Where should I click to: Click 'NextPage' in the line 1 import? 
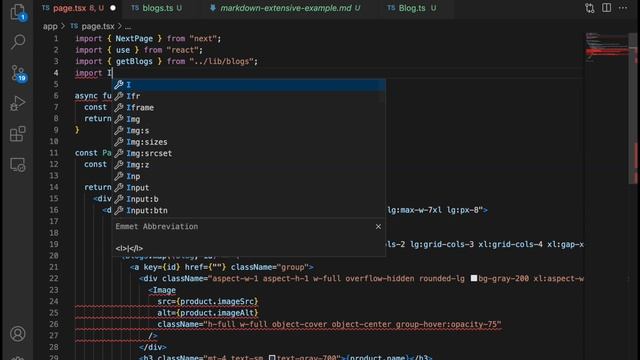coord(134,38)
